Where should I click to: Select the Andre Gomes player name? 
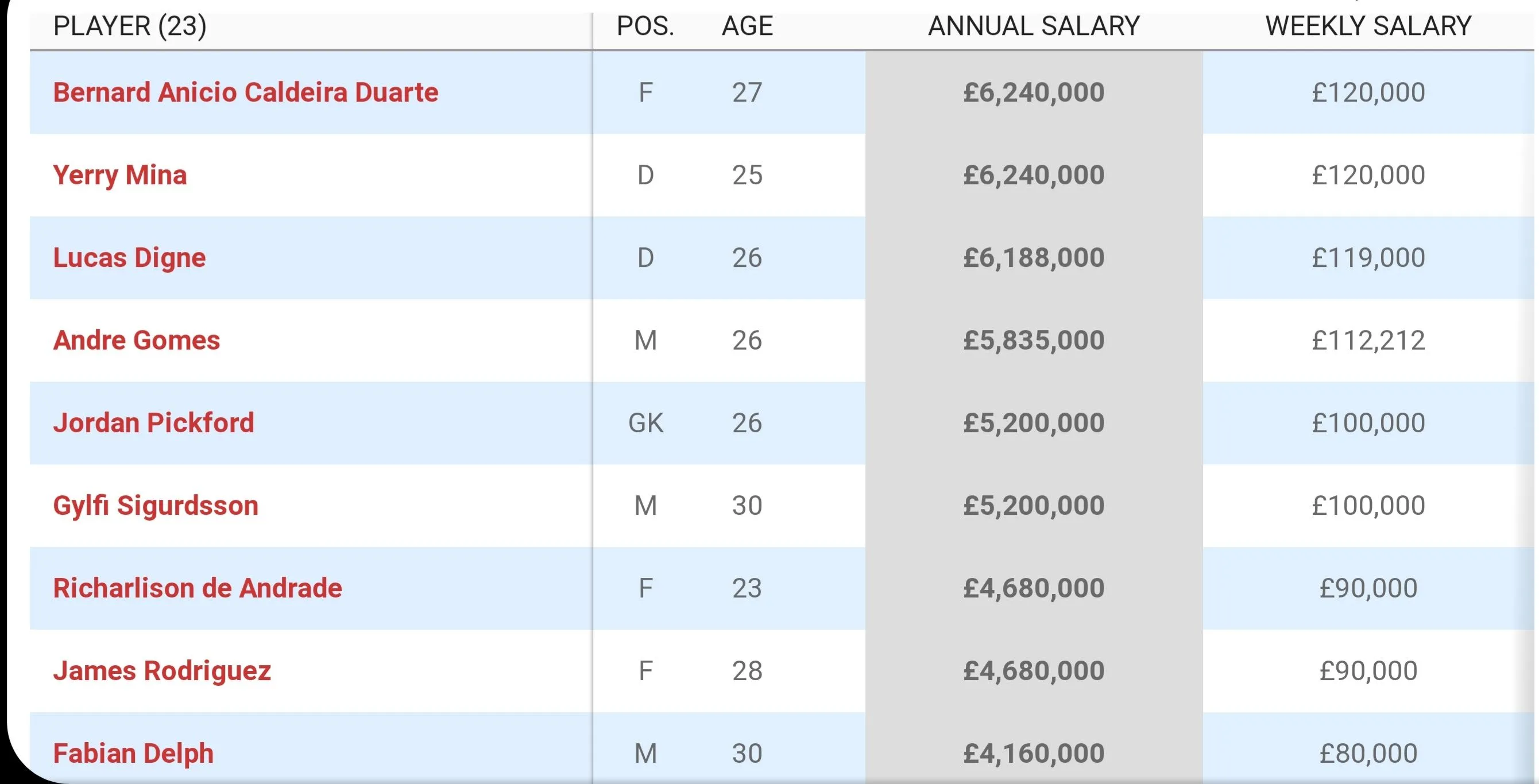[x=137, y=340]
